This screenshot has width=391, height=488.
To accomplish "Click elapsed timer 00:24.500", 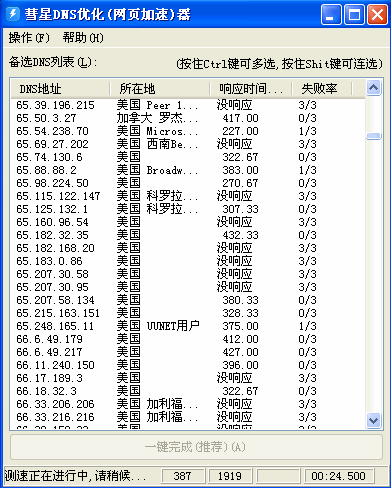I will [338, 476].
